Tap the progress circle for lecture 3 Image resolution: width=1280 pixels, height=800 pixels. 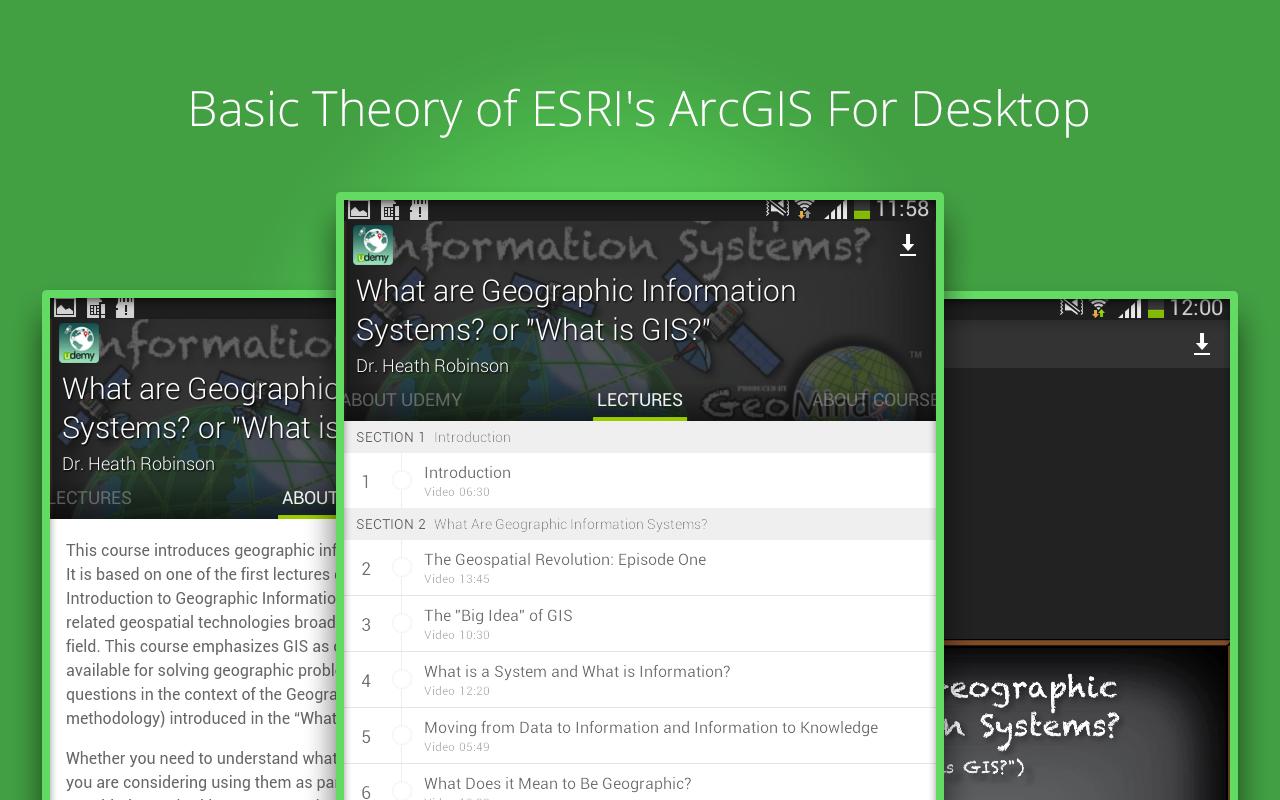(x=402, y=624)
